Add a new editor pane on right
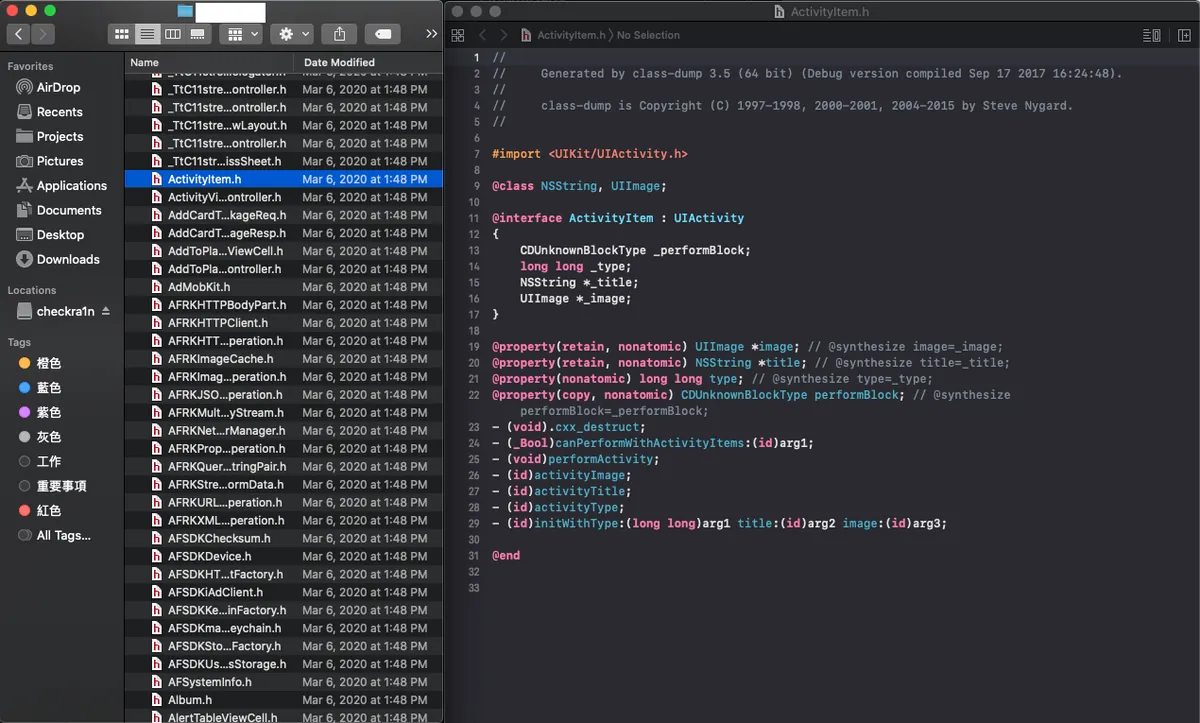This screenshot has width=1200, height=723. 1184,35
